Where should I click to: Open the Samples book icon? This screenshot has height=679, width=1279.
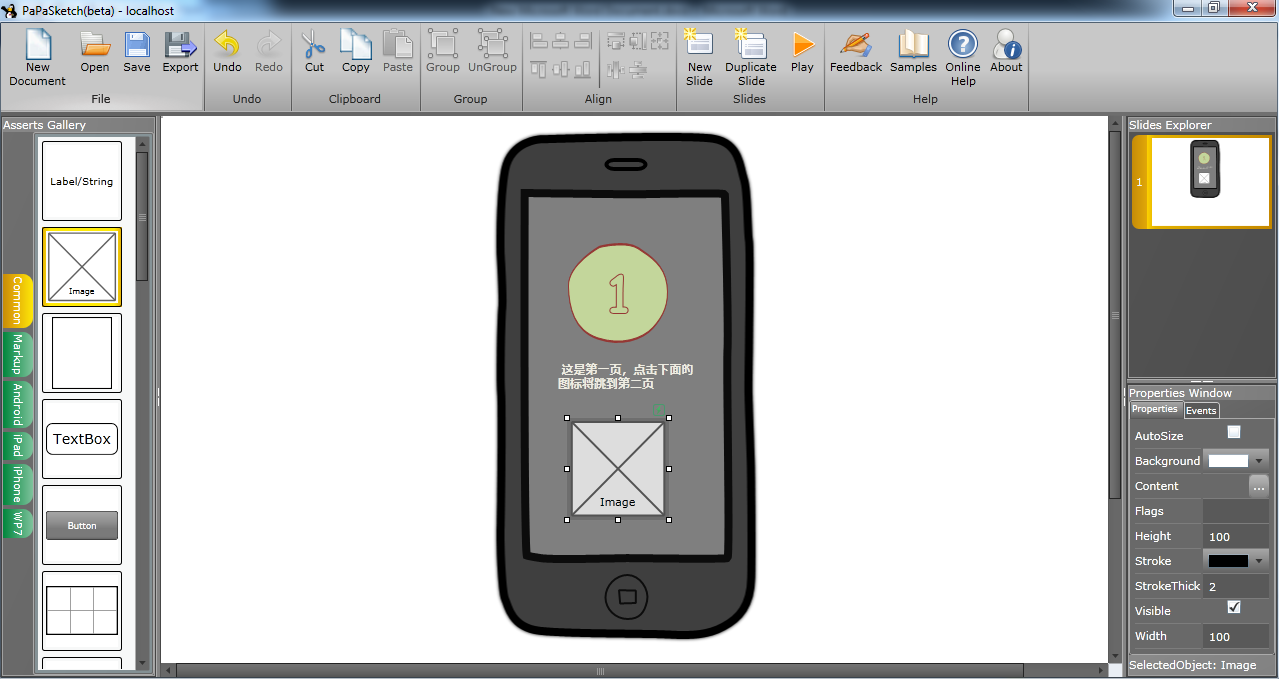click(x=913, y=53)
